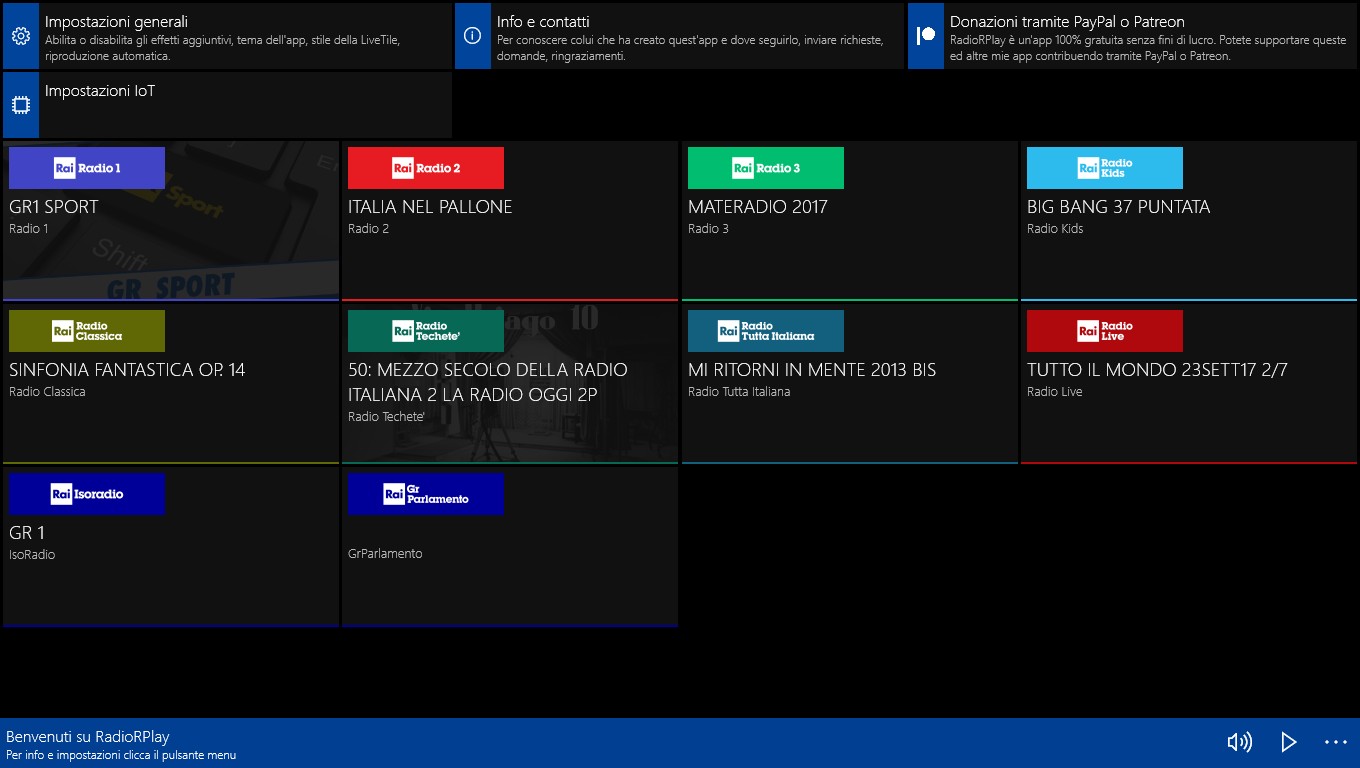Viewport: 1360px width, 768px height.
Task: Select TUTTO IL MONDO 23SETT17 2/7
Action: 1157,370
